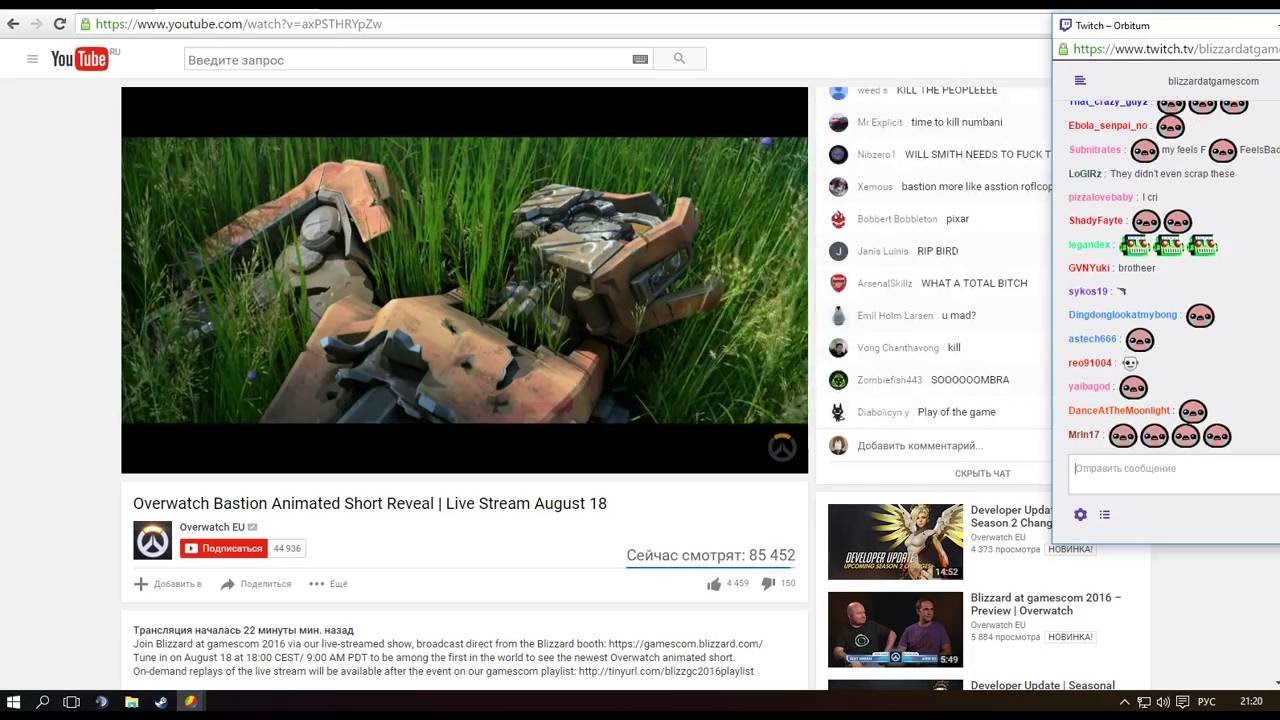Open Windows Start menu

14,702
